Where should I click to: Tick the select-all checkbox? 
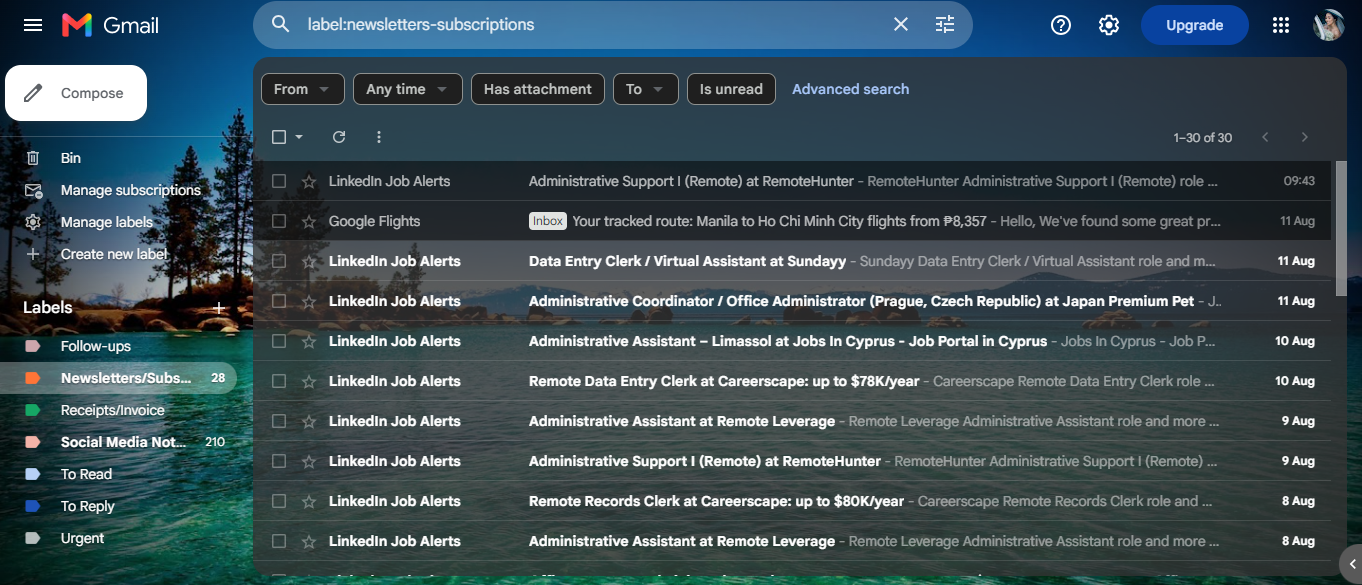click(x=279, y=137)
